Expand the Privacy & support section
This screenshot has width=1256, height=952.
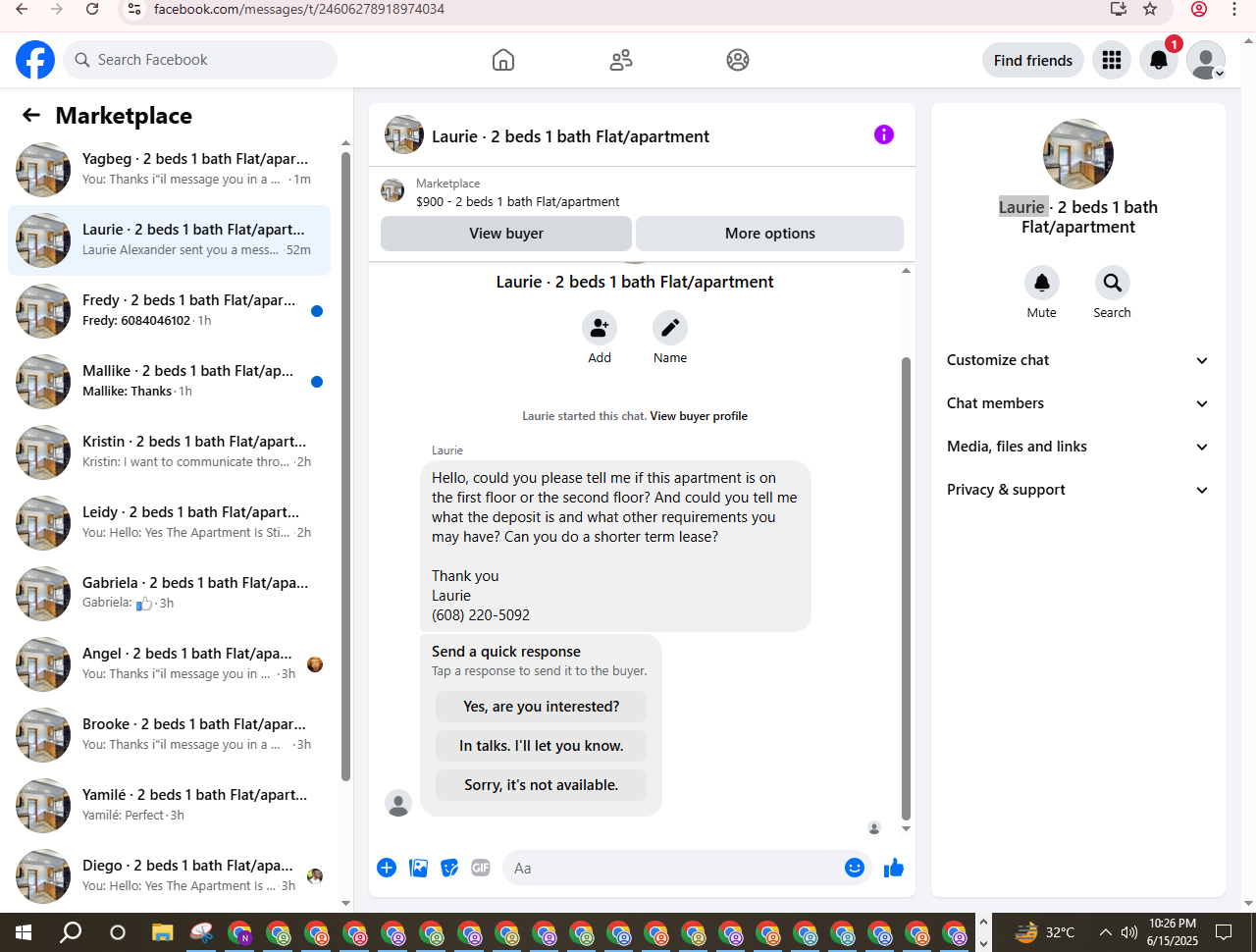pos(1077,490)
